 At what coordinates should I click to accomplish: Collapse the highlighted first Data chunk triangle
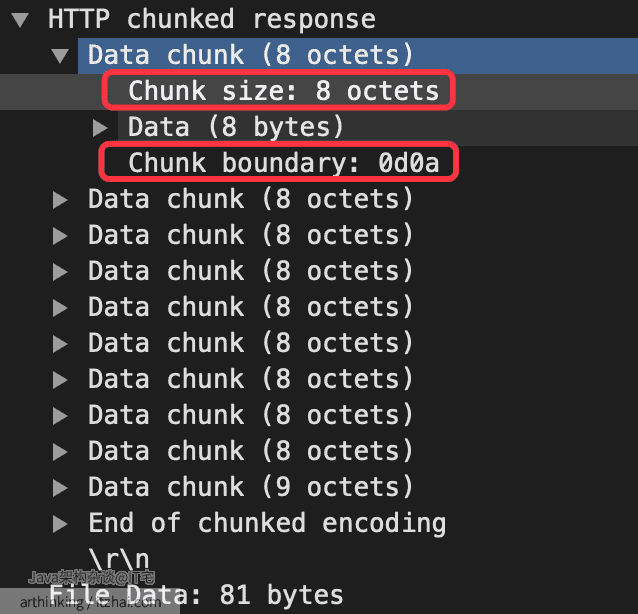point(60,56)
